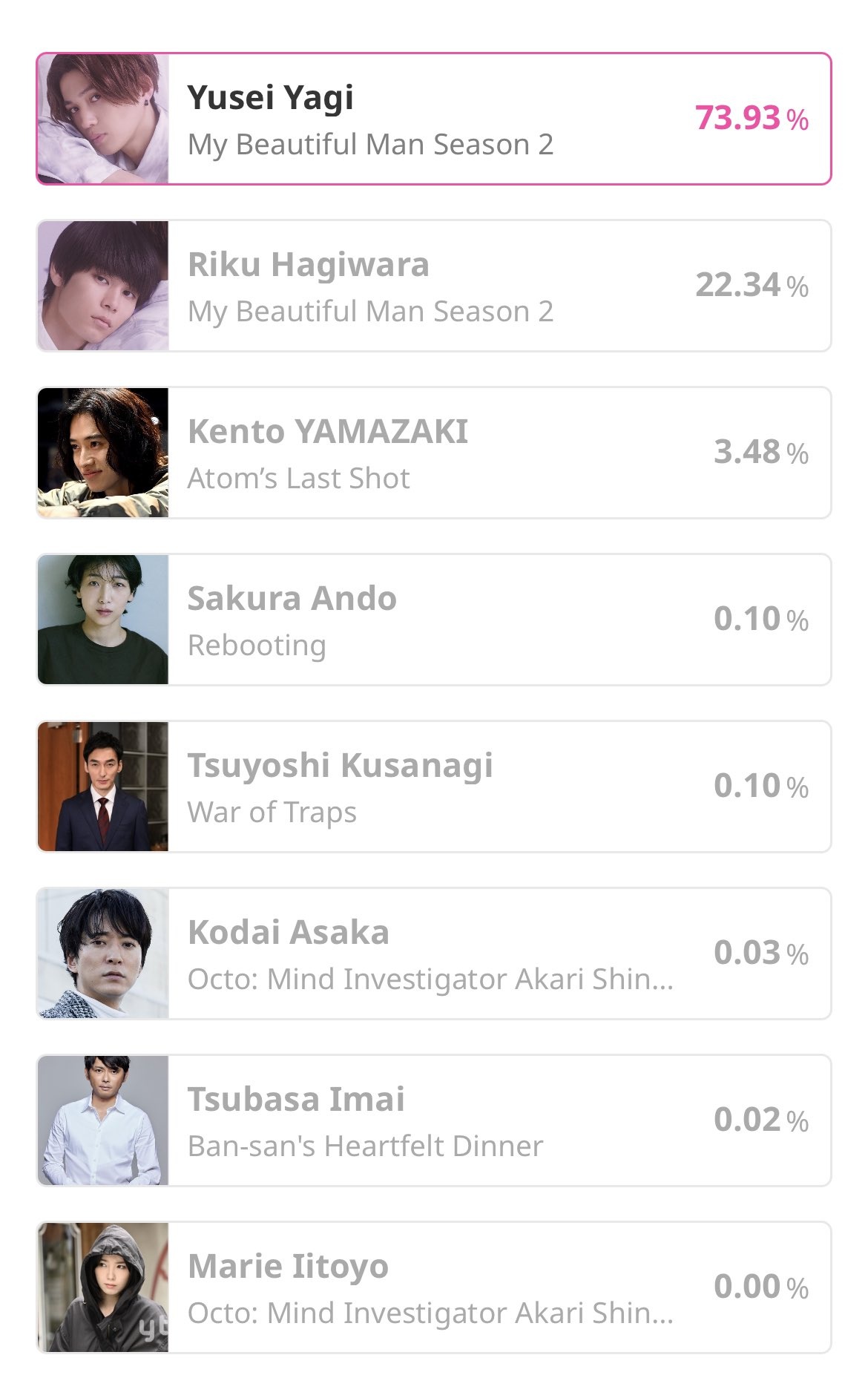The image size is (868, 1375).
Task: Click Kodai Asaka's headshot thumbnail
Action: (103, 954)
